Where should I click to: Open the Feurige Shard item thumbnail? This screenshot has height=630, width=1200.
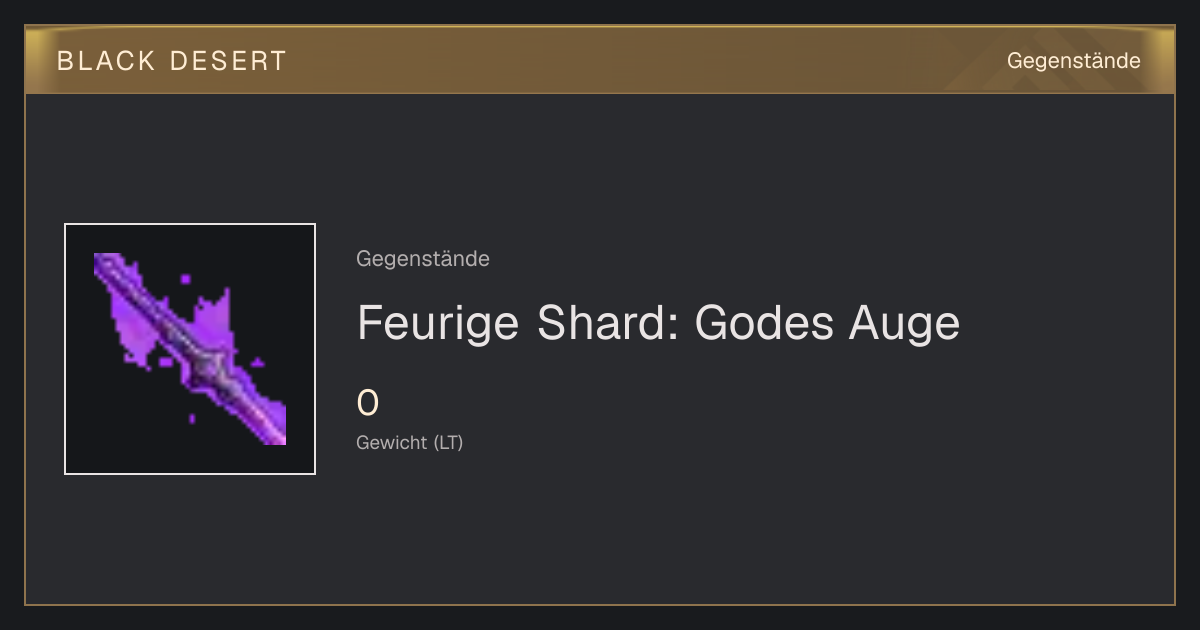point(190,349)
